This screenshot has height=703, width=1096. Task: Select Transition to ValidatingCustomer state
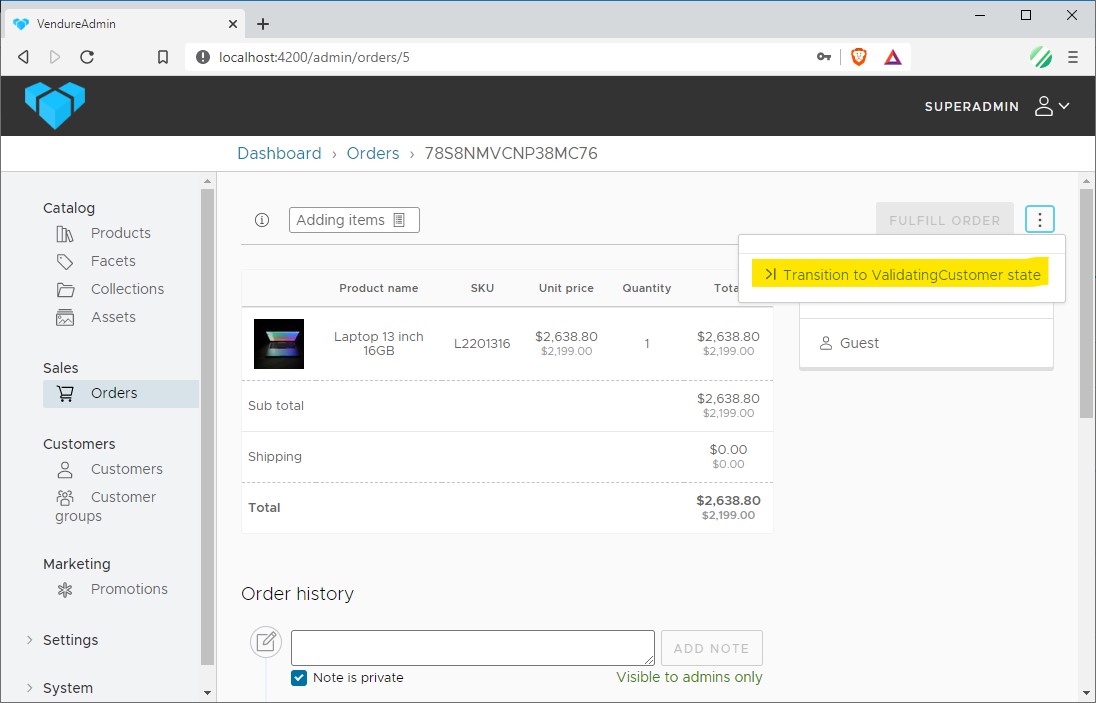[x=901, y=275]
